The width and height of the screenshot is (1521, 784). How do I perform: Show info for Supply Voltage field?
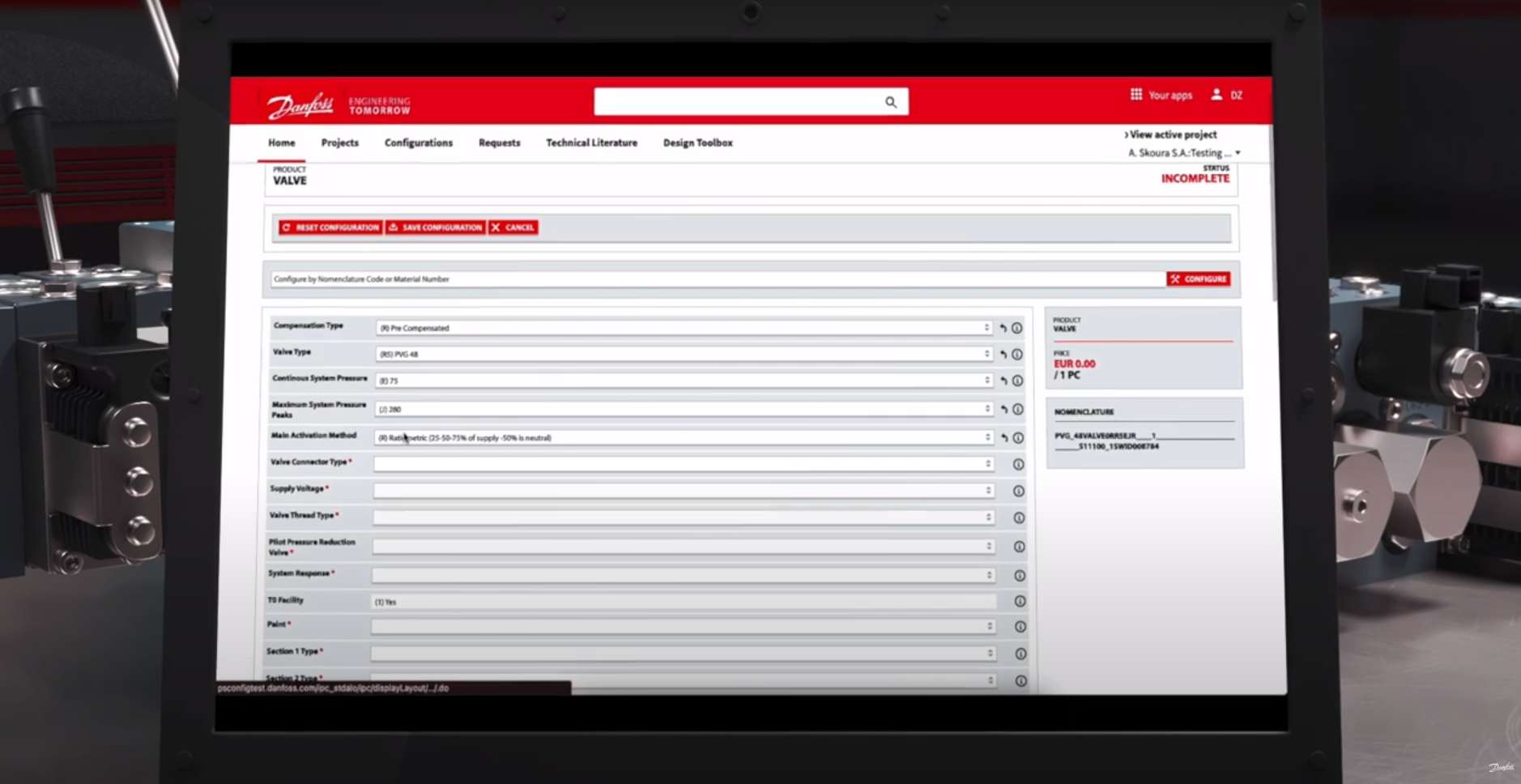click(x=1019, y=491)
